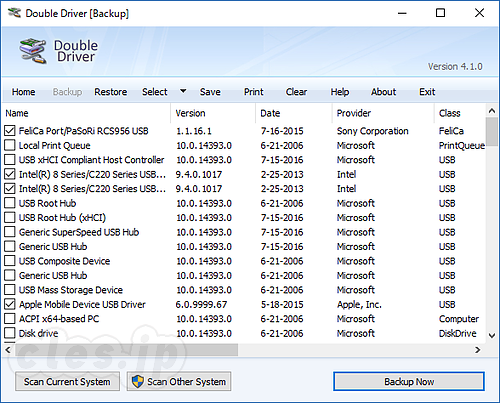This screenshot has width=500, height=403.
Task: Maximize the Double Driver window
Action: 441,13
